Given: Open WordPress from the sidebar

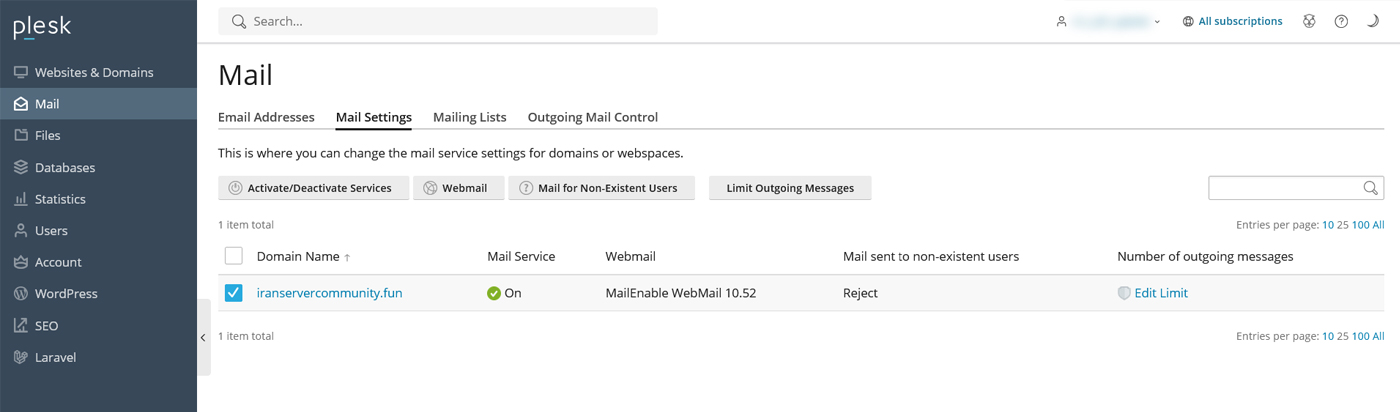Looking at the screenshot, I should point(66,294).
